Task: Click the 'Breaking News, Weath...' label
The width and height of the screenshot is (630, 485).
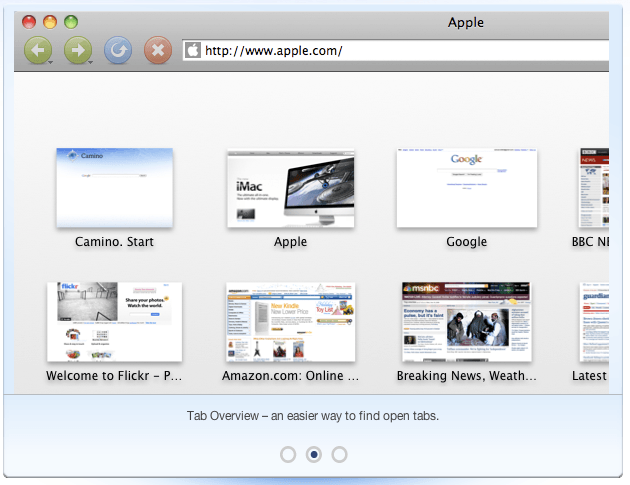Action: 466,375
